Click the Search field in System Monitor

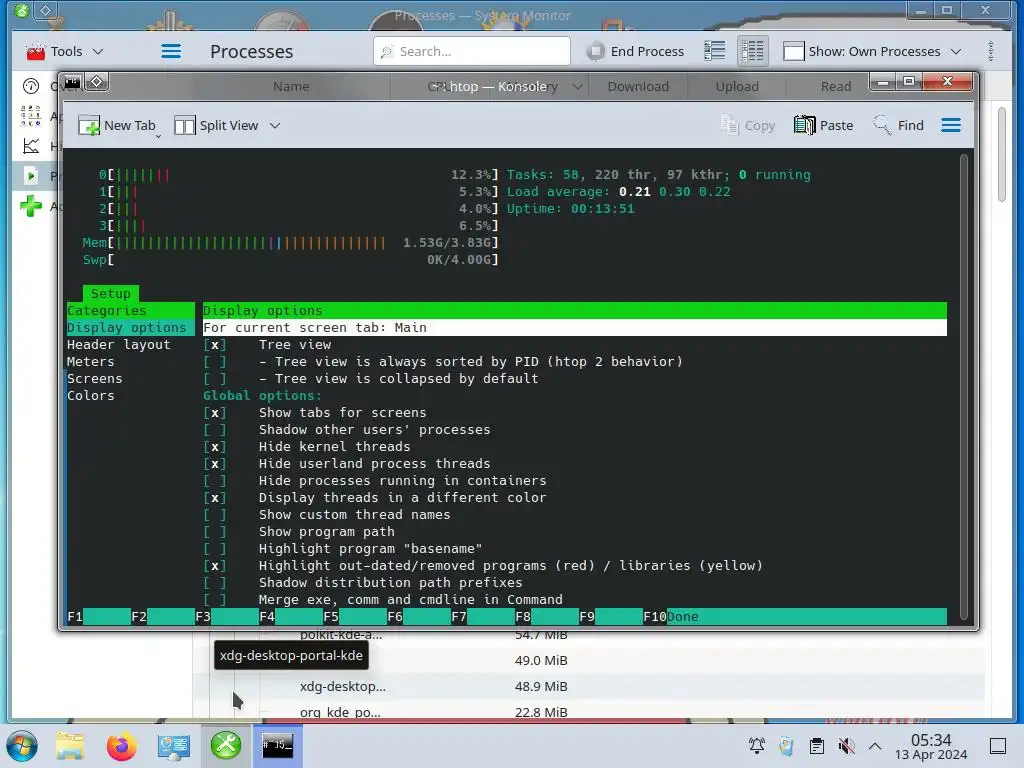(472, 51)
